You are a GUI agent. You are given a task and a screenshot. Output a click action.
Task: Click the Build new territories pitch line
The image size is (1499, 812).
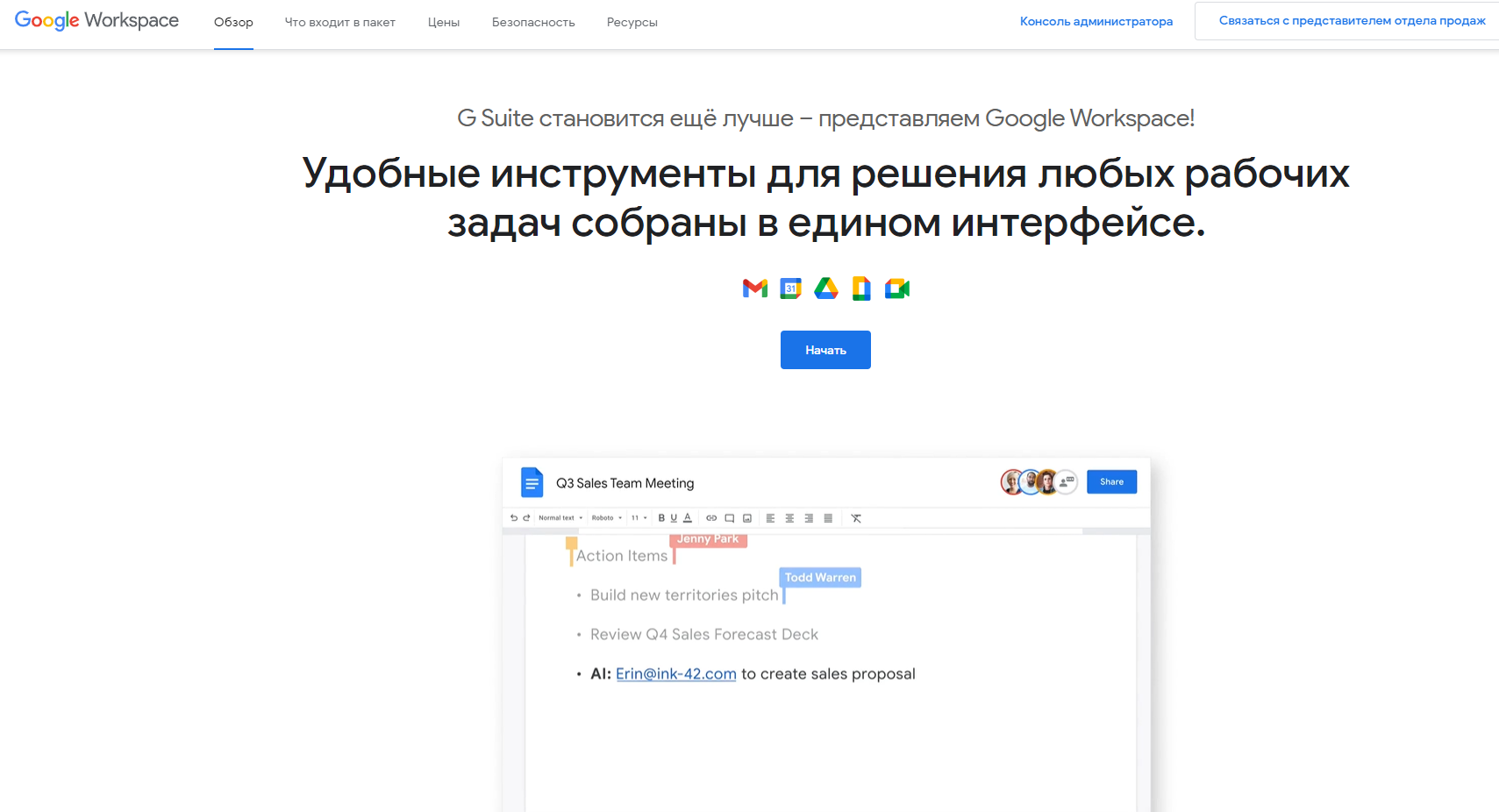click(x=684, y=595)
